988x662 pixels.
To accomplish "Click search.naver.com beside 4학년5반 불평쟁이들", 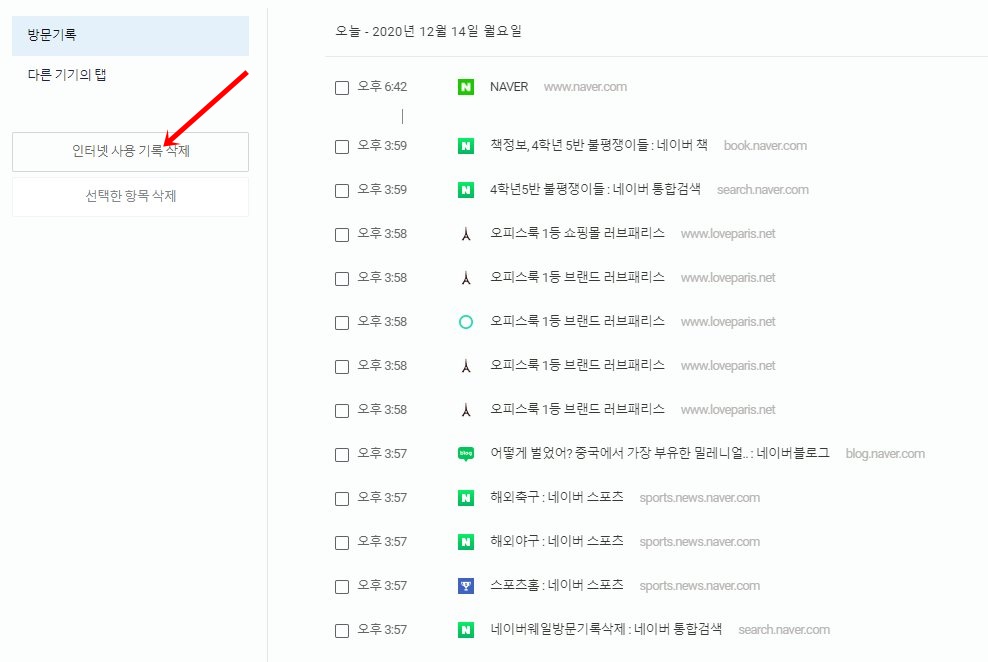I will coord(762,190).
